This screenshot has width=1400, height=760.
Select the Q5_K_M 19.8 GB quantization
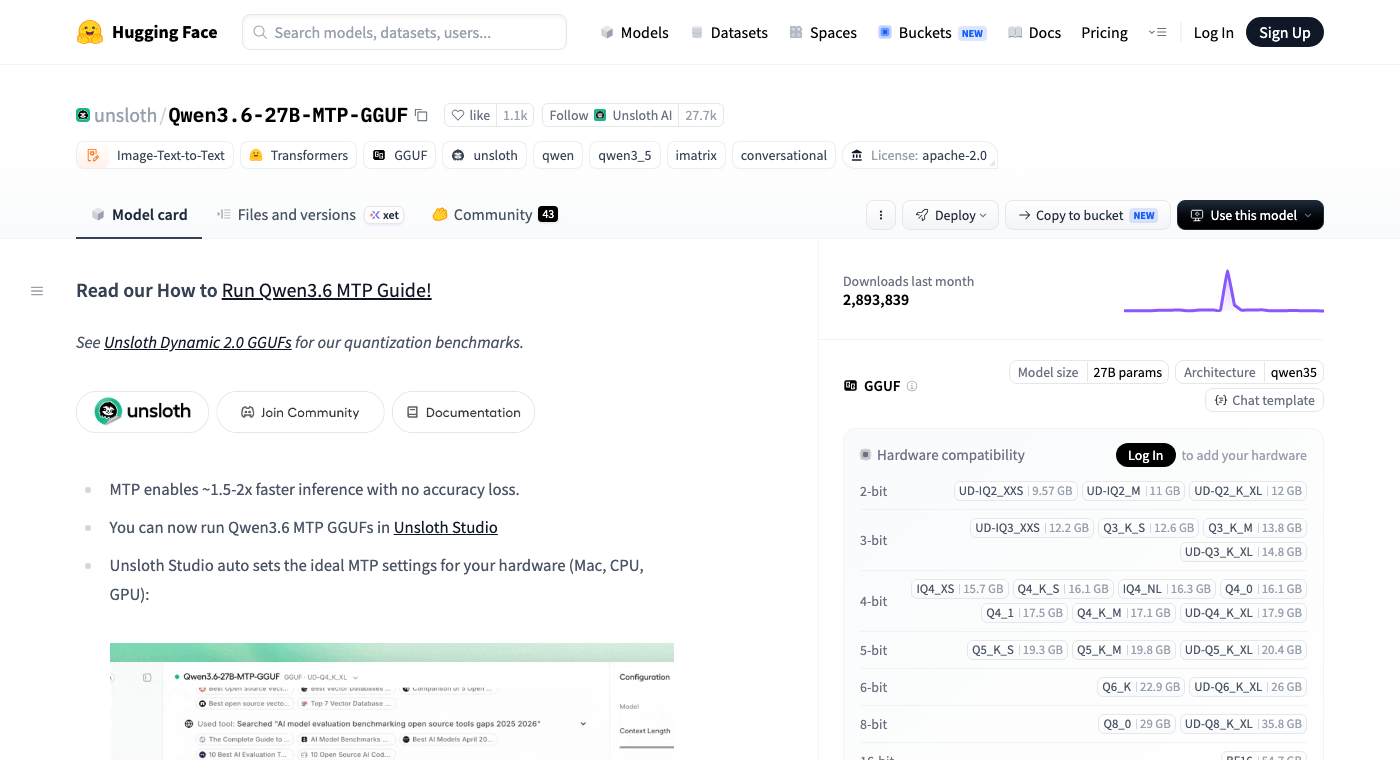(x=1123, y=650)
